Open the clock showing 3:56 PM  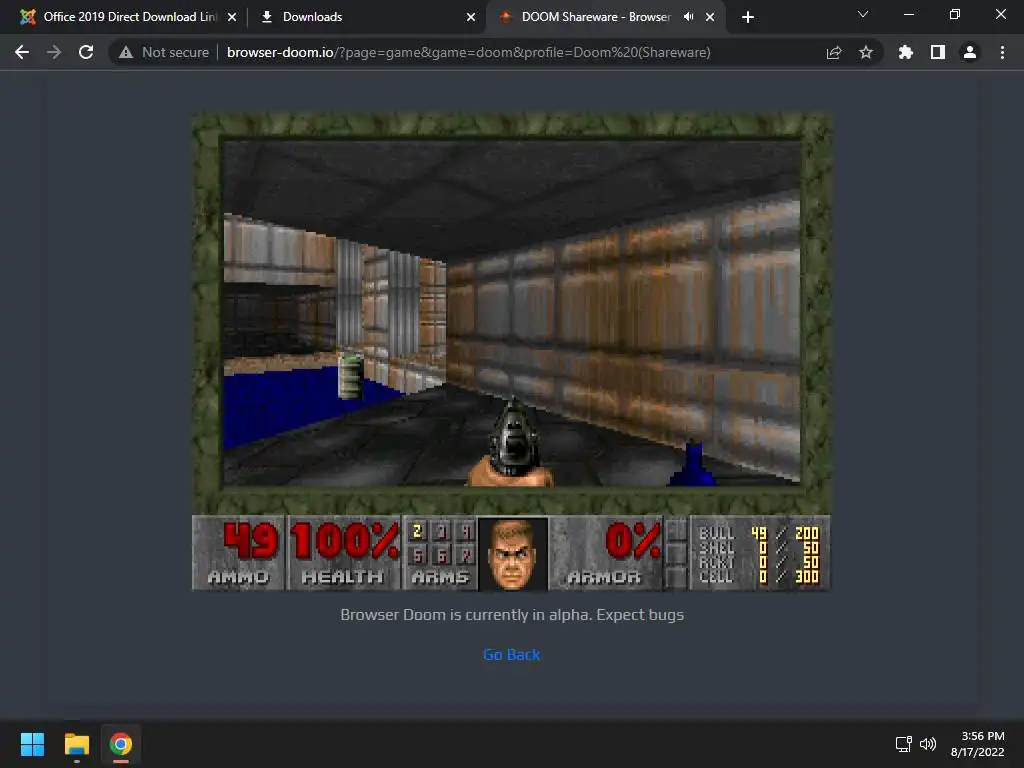coord(978,744)
